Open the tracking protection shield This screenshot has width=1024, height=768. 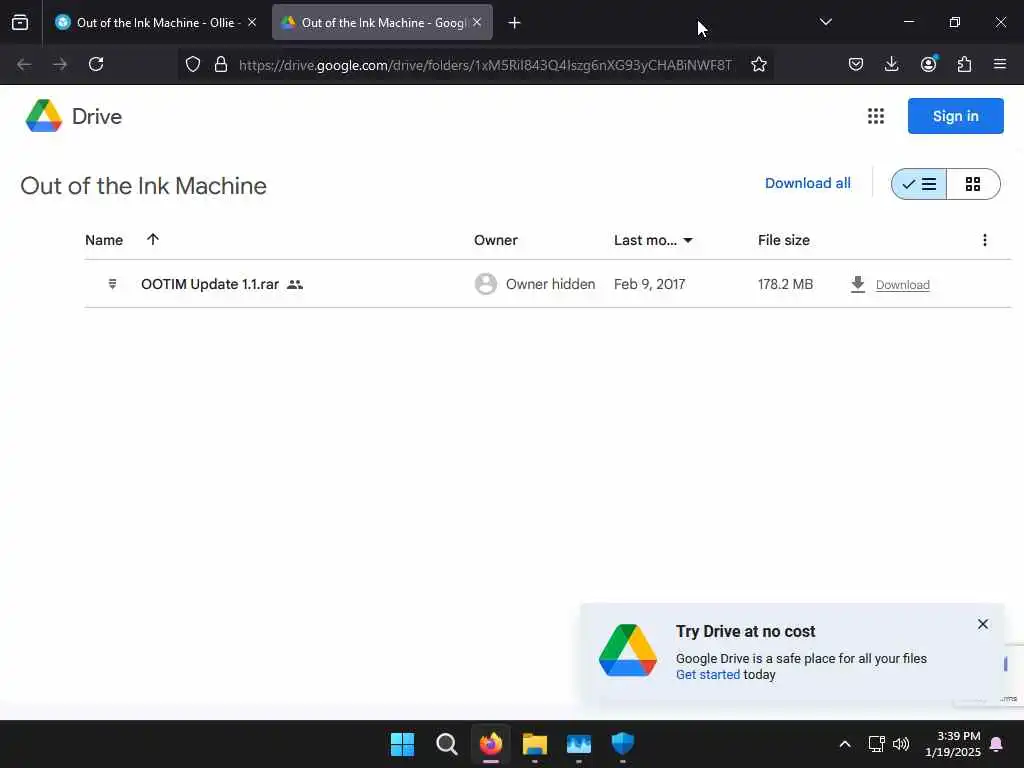click(x=193, y=64)
